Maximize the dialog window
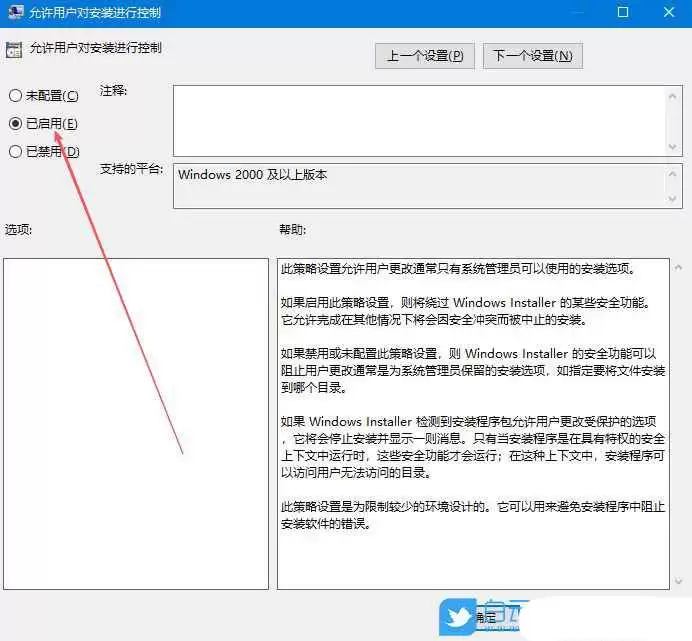692x641 pixels. pos(623,12)
